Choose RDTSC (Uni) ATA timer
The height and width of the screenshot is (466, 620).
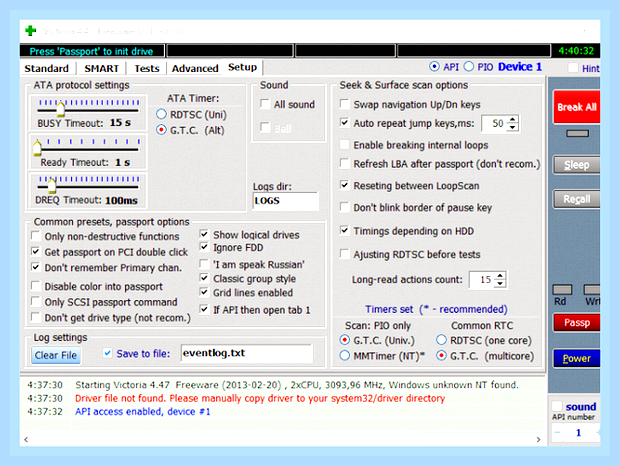[x=161, y=114]
